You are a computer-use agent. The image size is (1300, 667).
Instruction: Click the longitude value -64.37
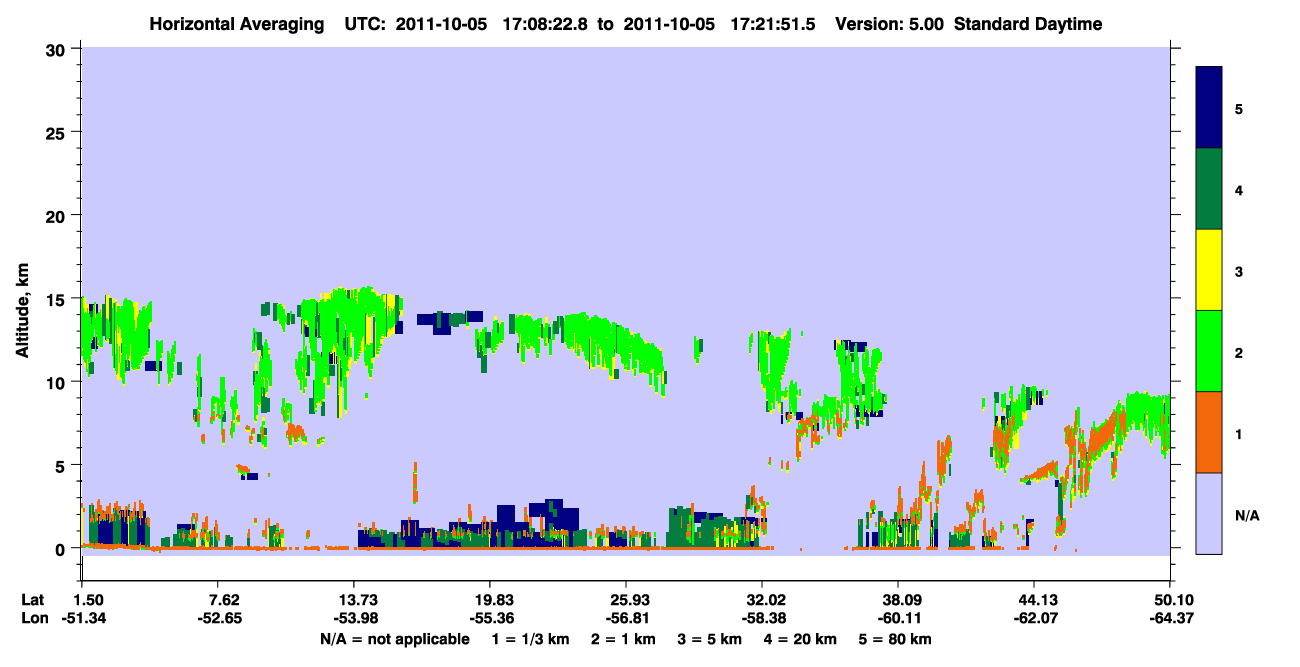pyautogui.click(x=1170, y=618)
